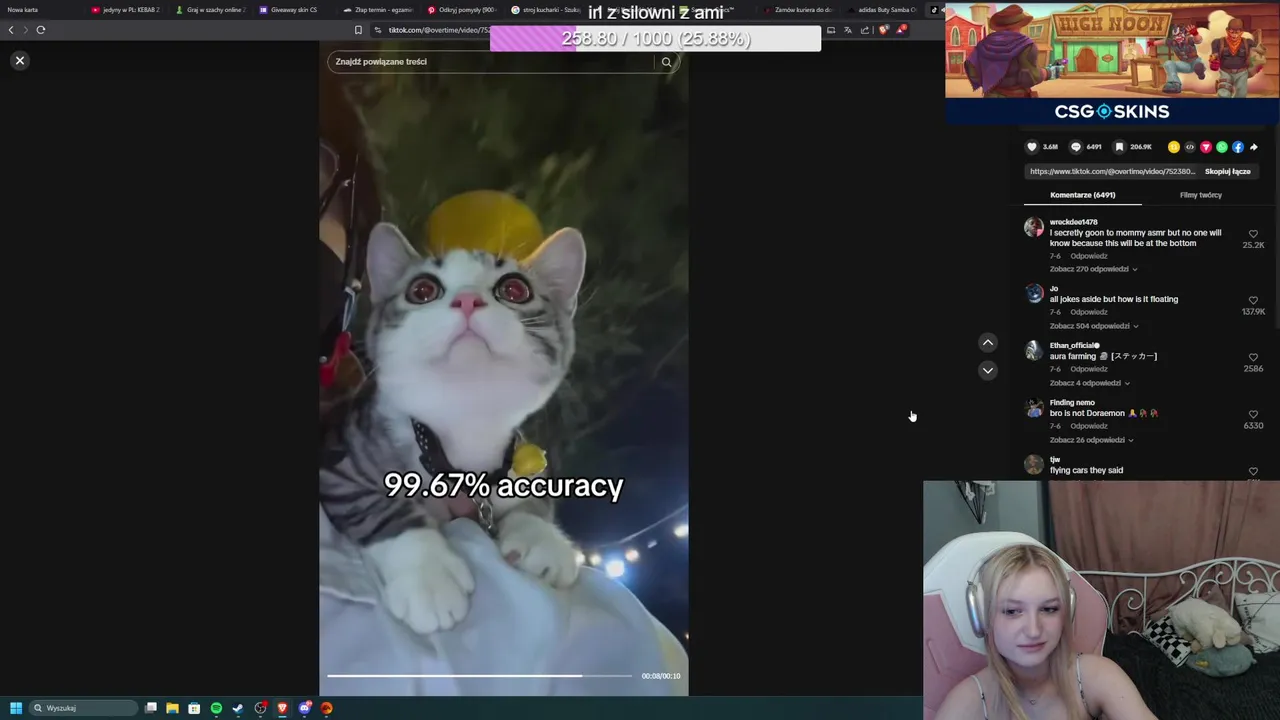Reply to wreckdee1478 via Odpowiedz
The width and height of the screenshot is (1280, 720).
(1089, 256)
